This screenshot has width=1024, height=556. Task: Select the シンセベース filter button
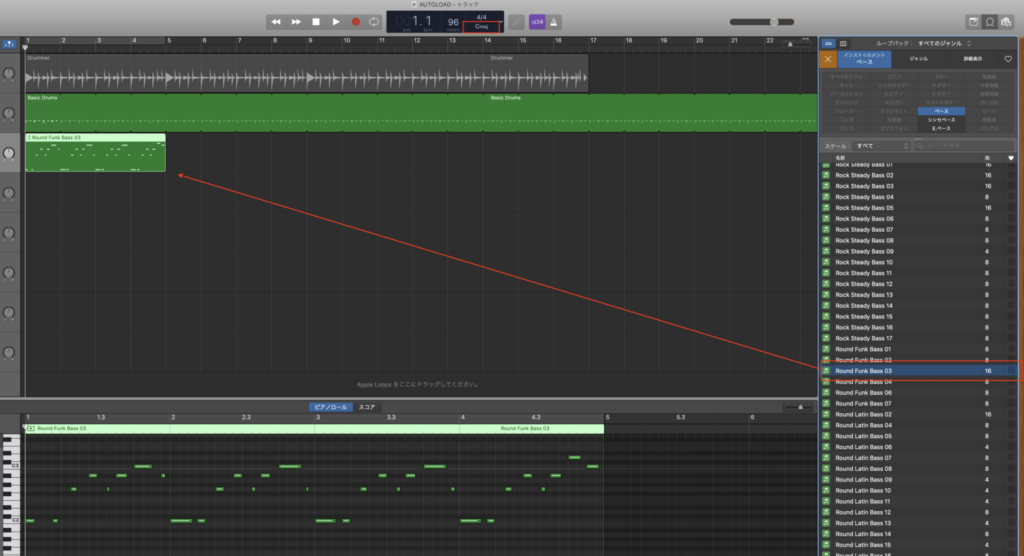tap(942, 120)
